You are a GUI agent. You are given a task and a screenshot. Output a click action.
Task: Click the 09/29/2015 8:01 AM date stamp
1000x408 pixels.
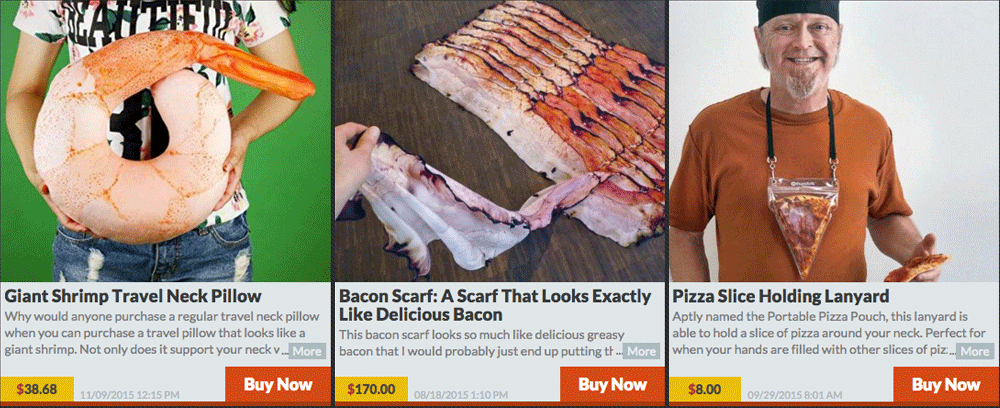tap(795, 395)
